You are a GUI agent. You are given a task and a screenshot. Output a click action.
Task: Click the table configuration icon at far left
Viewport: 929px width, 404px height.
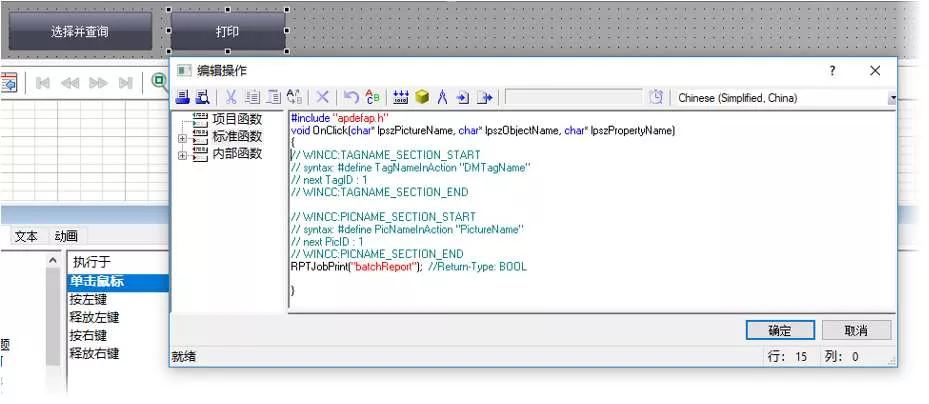point(8,83)
